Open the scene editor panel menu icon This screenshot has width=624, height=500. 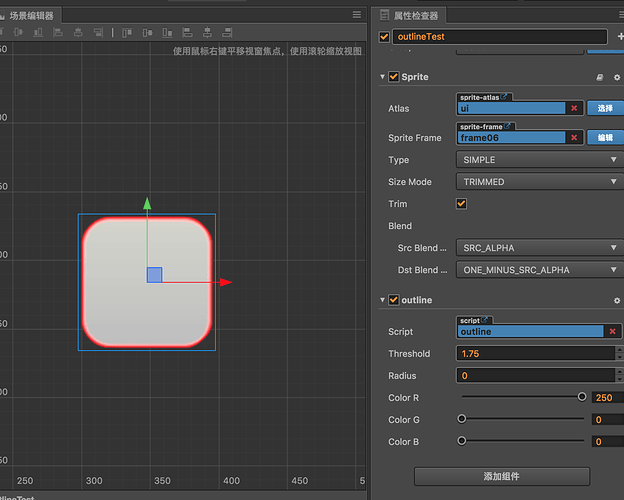pyautogui.click(x=357, y=15)
